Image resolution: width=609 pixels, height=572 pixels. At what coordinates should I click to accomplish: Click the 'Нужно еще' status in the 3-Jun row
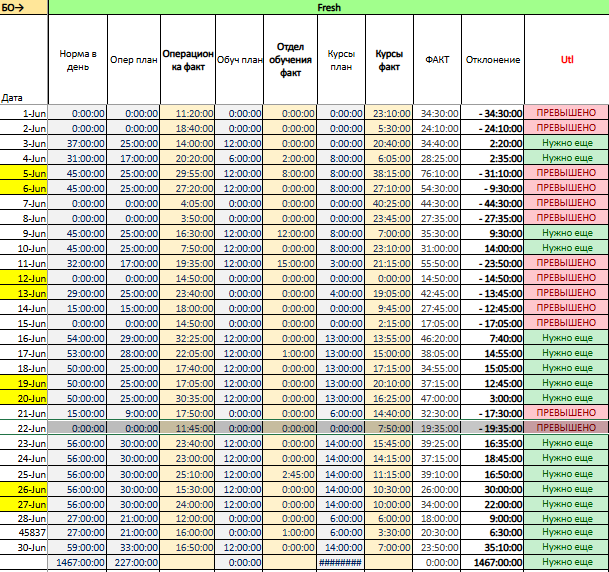(x=567, y=143)
